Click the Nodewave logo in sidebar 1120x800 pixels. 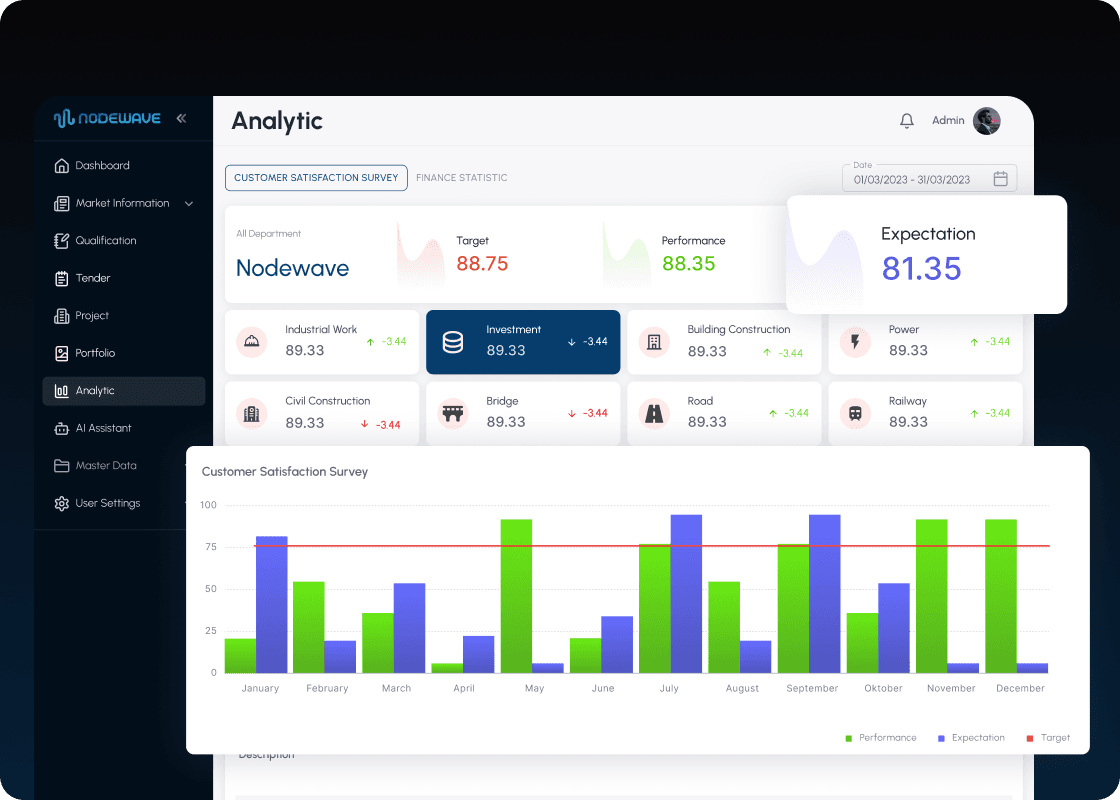coord(107,119)
